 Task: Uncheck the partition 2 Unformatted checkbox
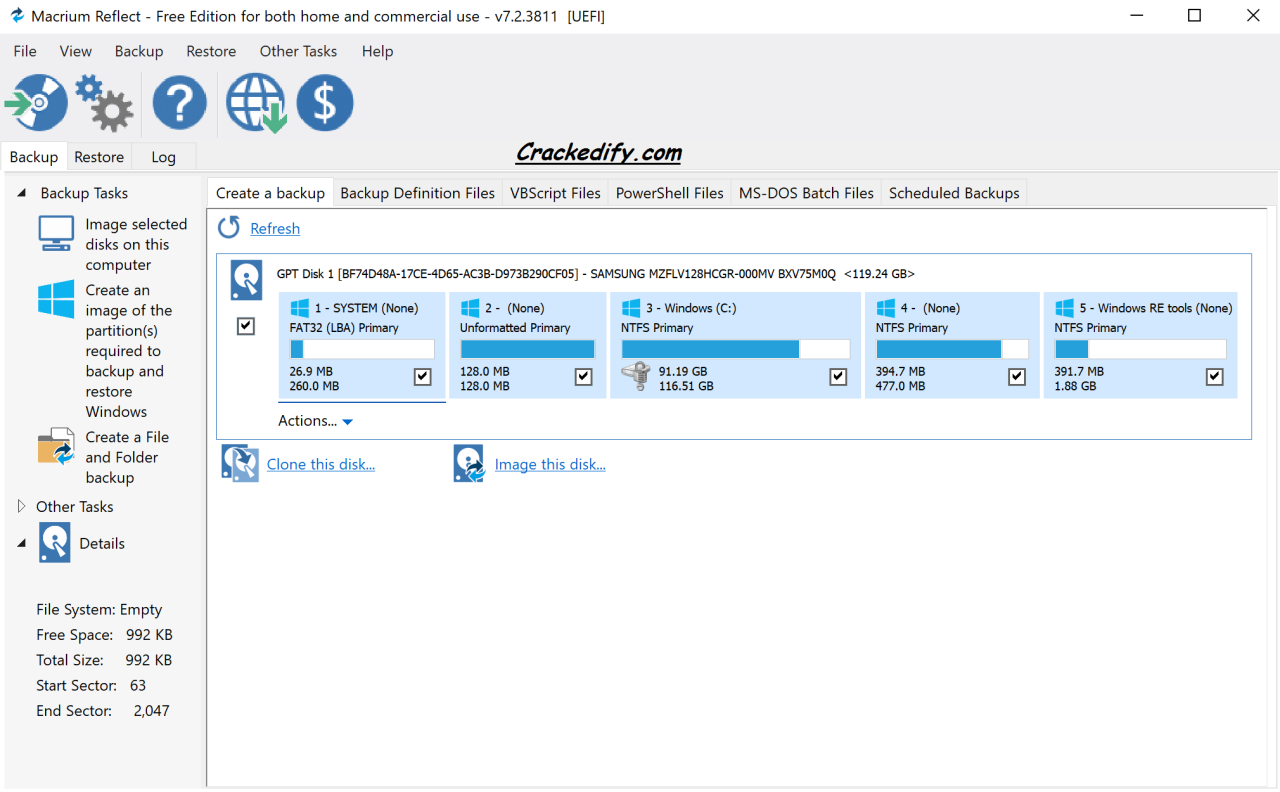point(584,377)
